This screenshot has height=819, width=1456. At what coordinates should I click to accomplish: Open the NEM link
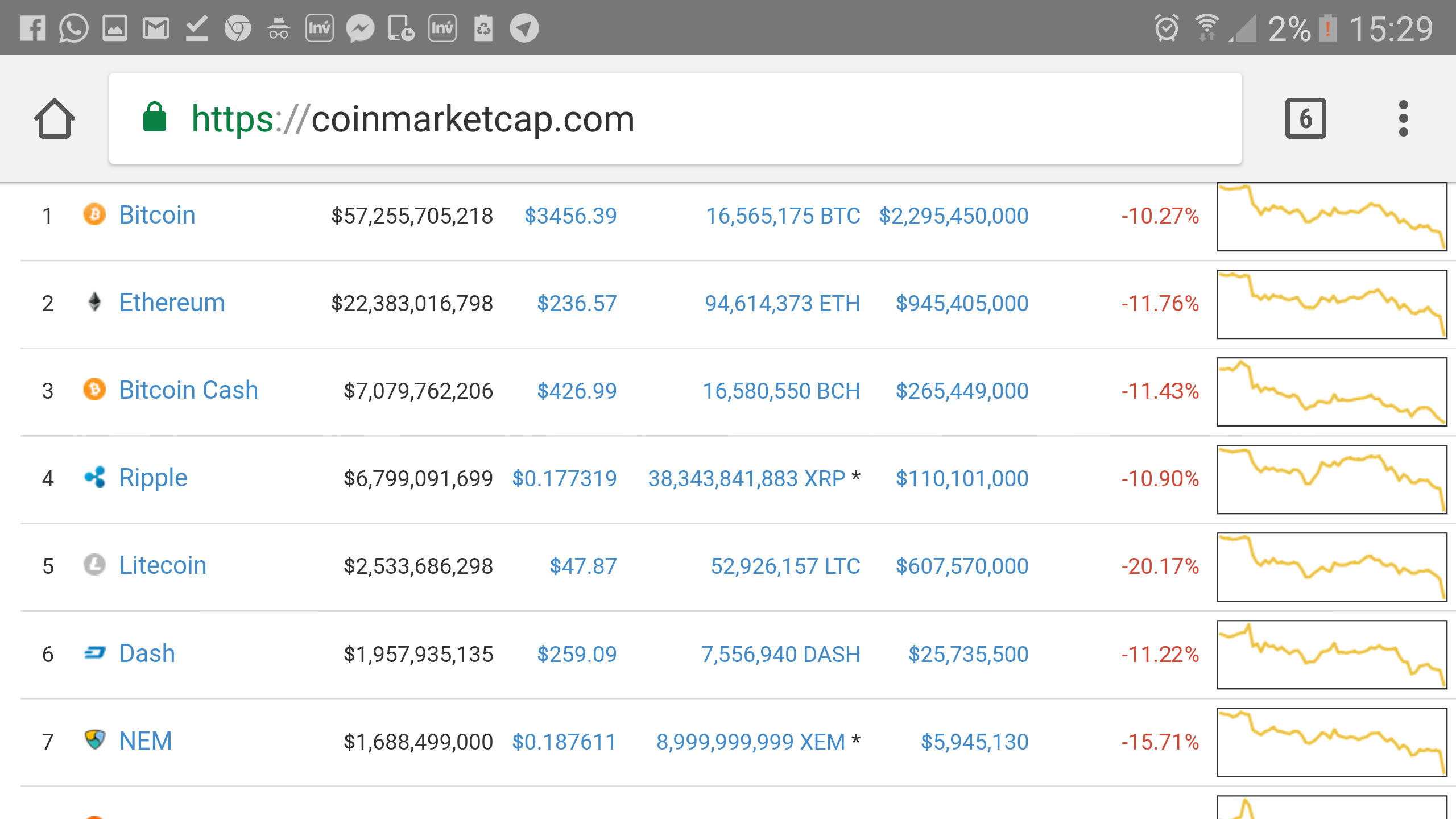pos(145,741)
